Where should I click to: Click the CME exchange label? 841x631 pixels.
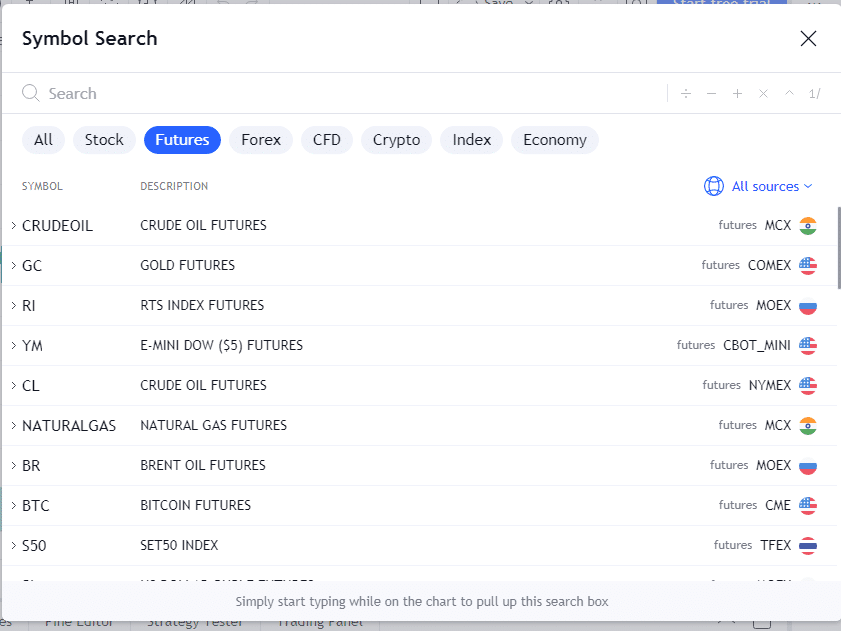778,505
